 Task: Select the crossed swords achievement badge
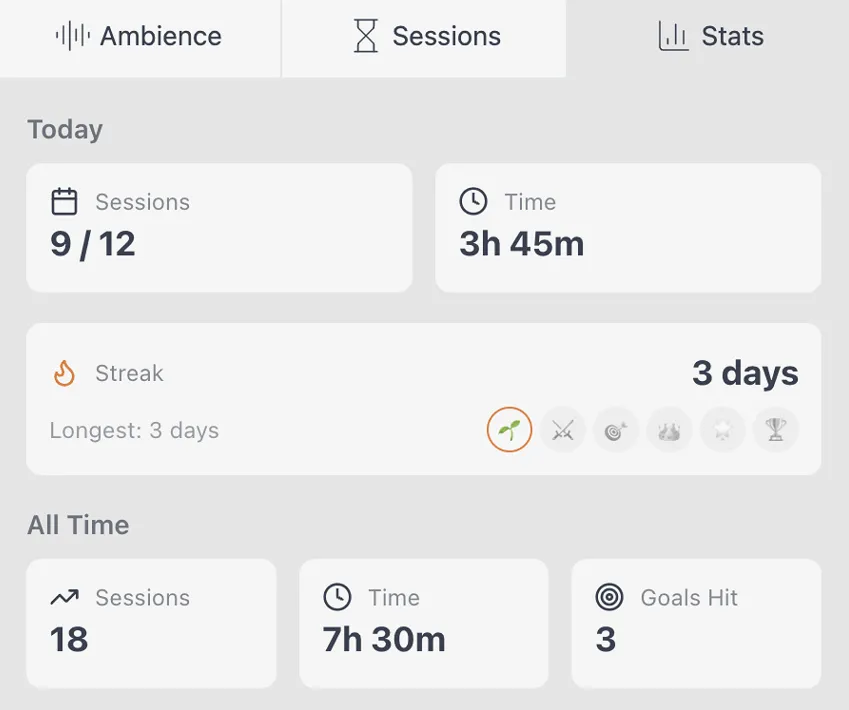coord(562,429)
